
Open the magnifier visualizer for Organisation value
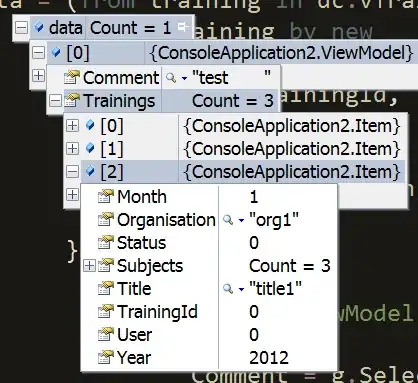[x=228, y=220]
